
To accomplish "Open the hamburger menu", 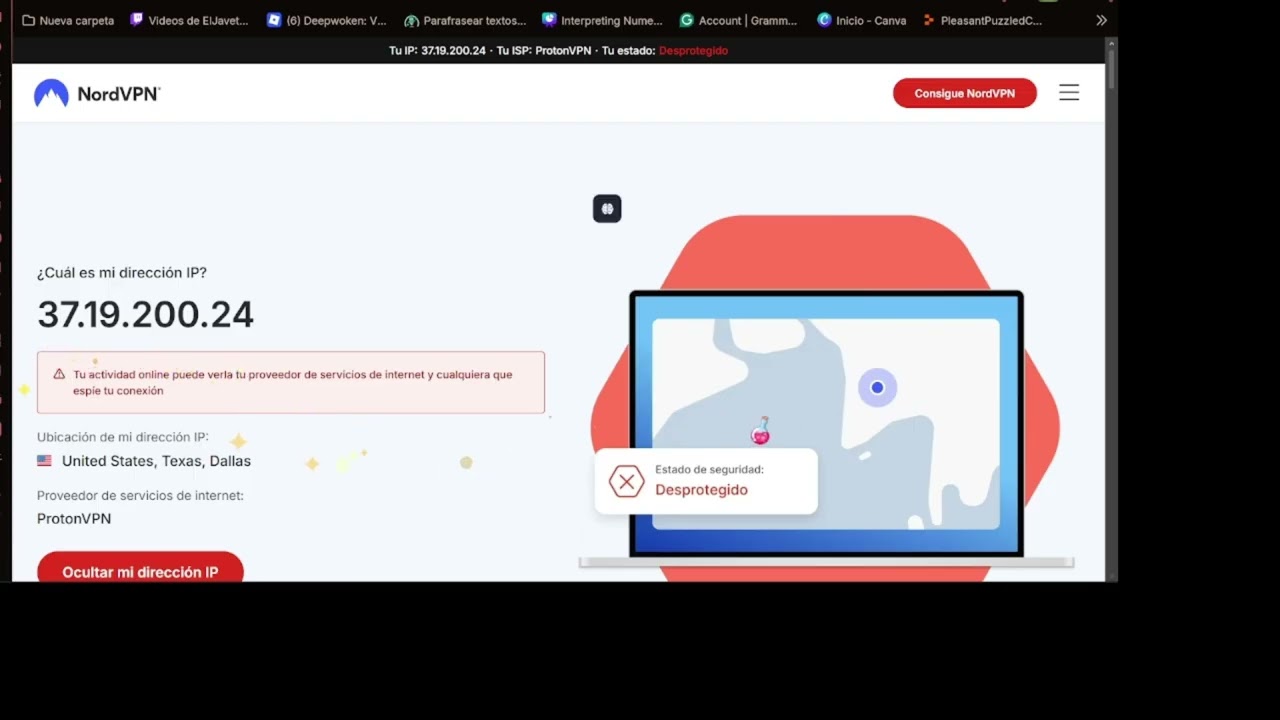I will click(1069, 93).
